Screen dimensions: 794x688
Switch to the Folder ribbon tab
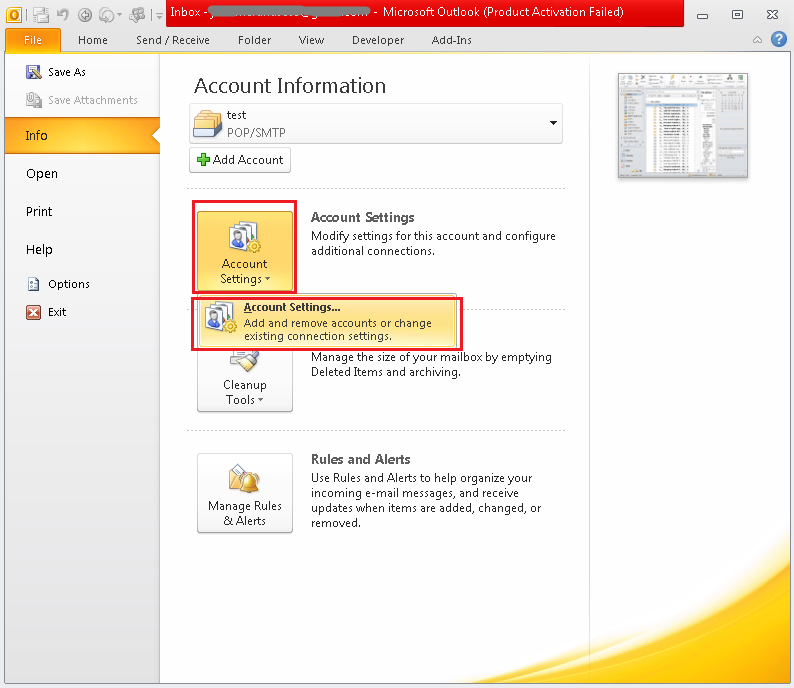pos(254,40)
